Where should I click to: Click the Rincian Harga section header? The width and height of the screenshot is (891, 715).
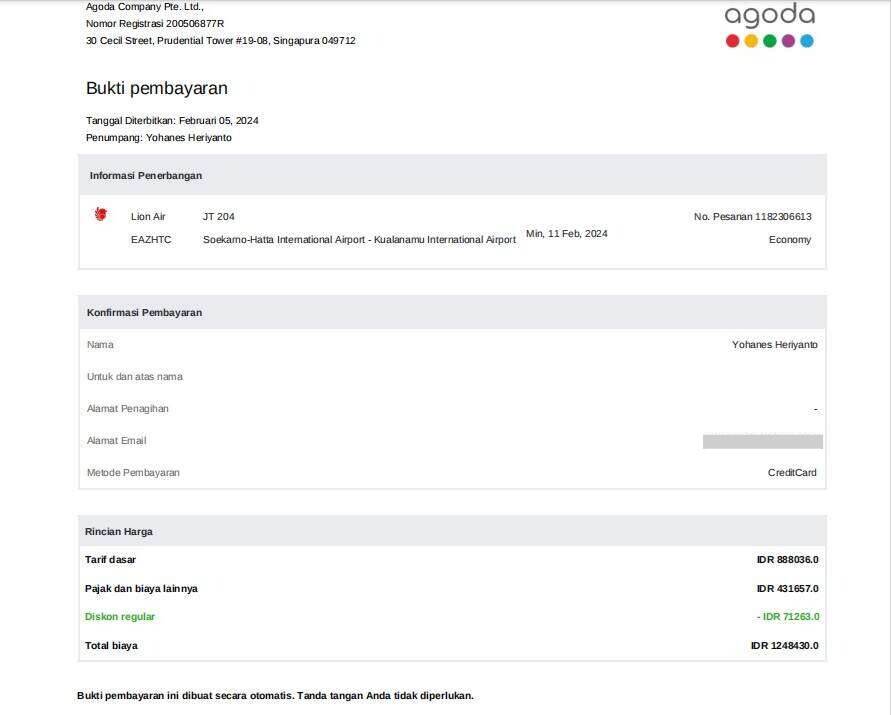point(119,531)
